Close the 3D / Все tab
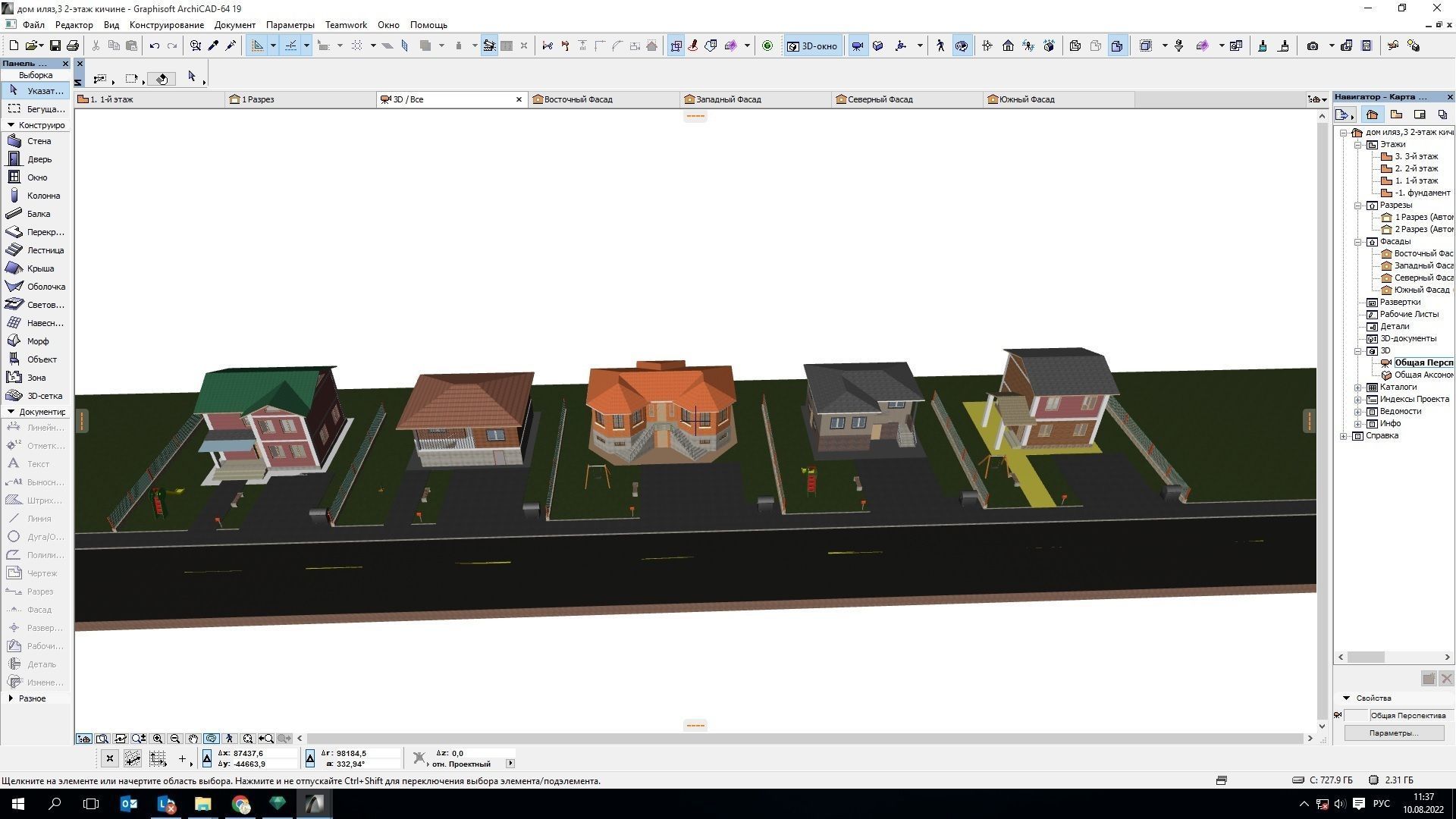 519,99
